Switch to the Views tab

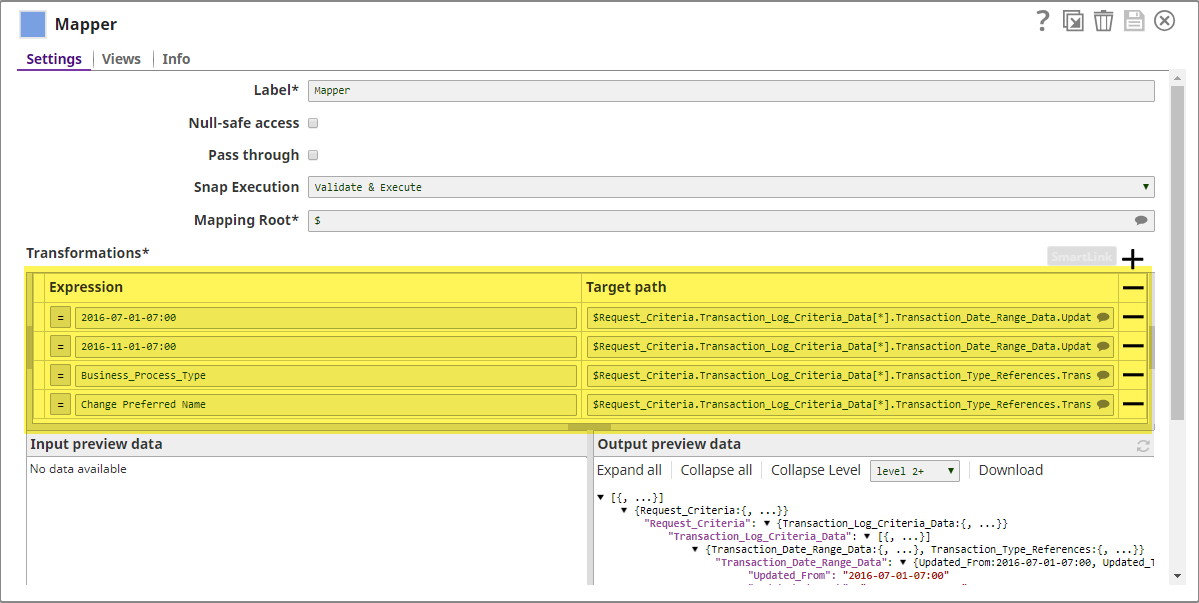pyautogui.click(x=121, y=59)
